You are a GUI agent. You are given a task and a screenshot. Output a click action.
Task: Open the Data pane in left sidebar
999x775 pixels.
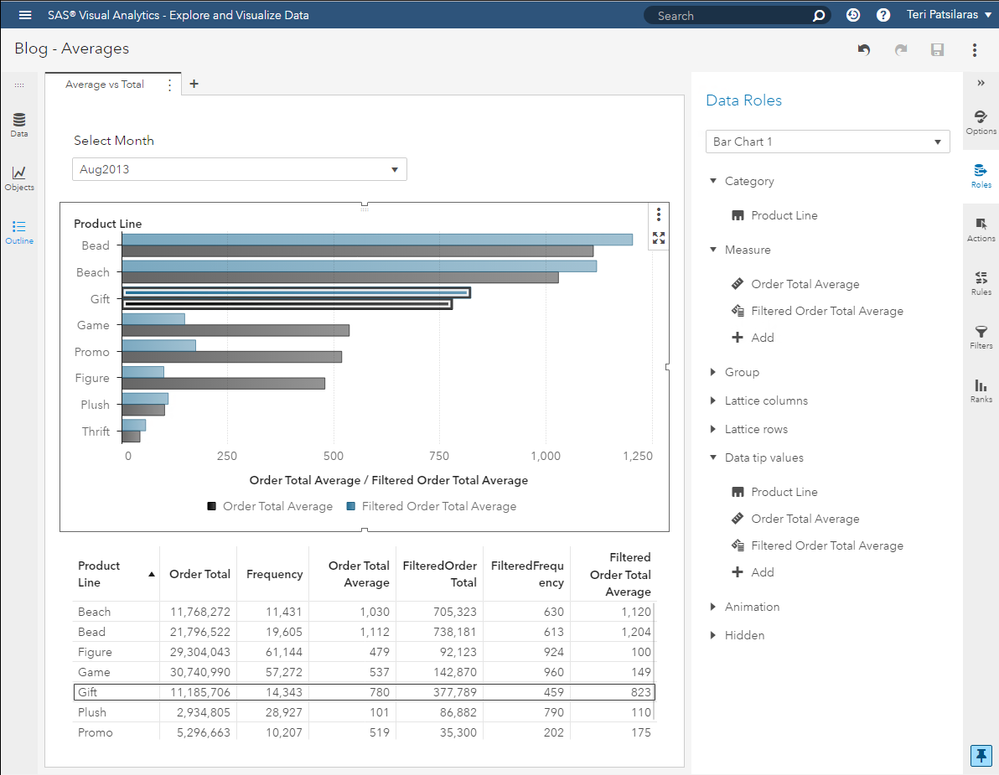tap(19, 125)
